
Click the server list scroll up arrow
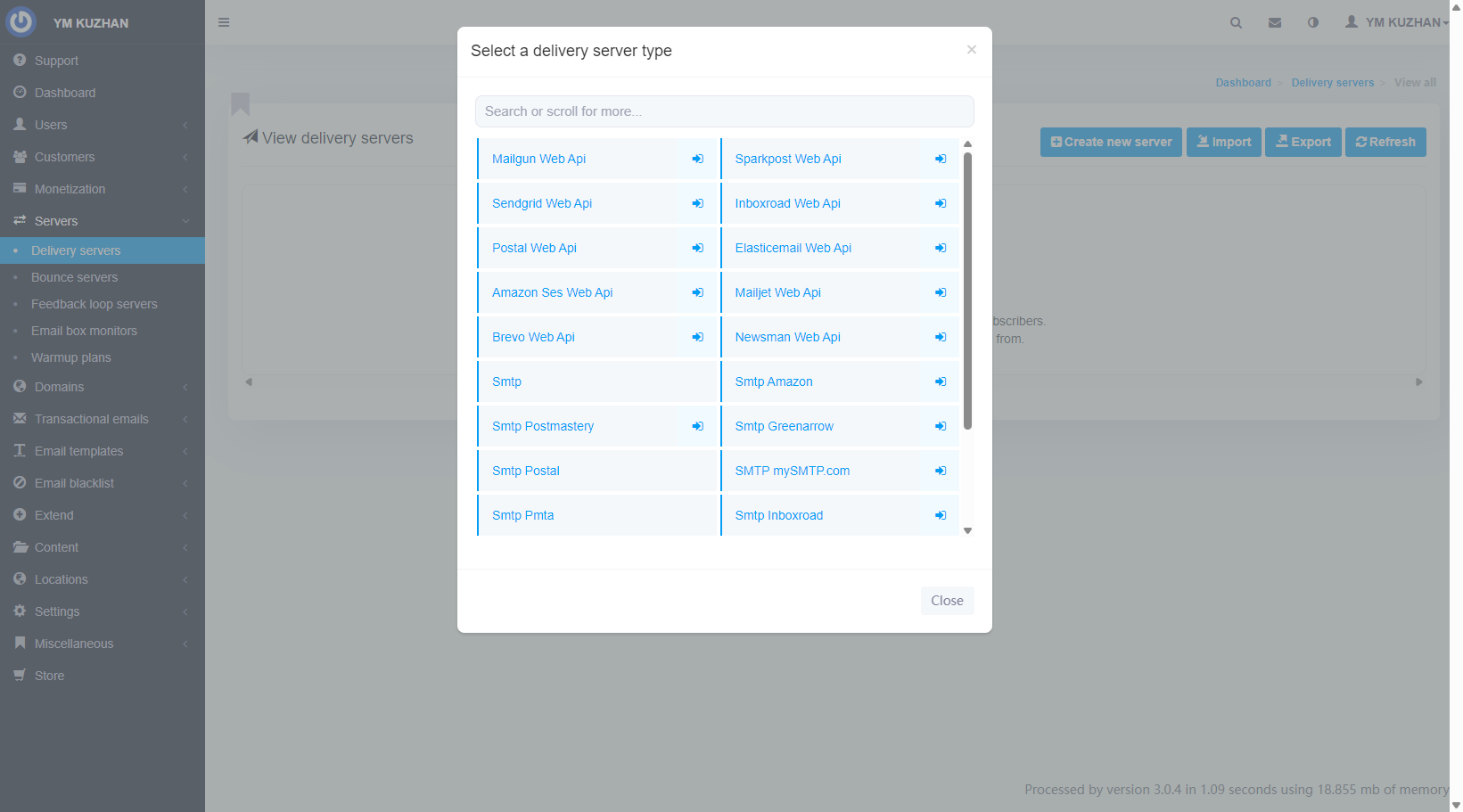coord(967,144)
